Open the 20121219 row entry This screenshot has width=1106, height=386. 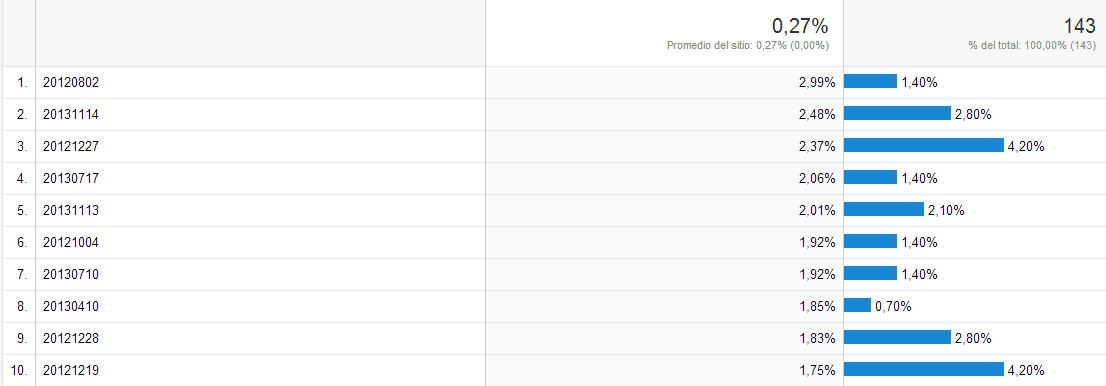(x=71, y=370)
